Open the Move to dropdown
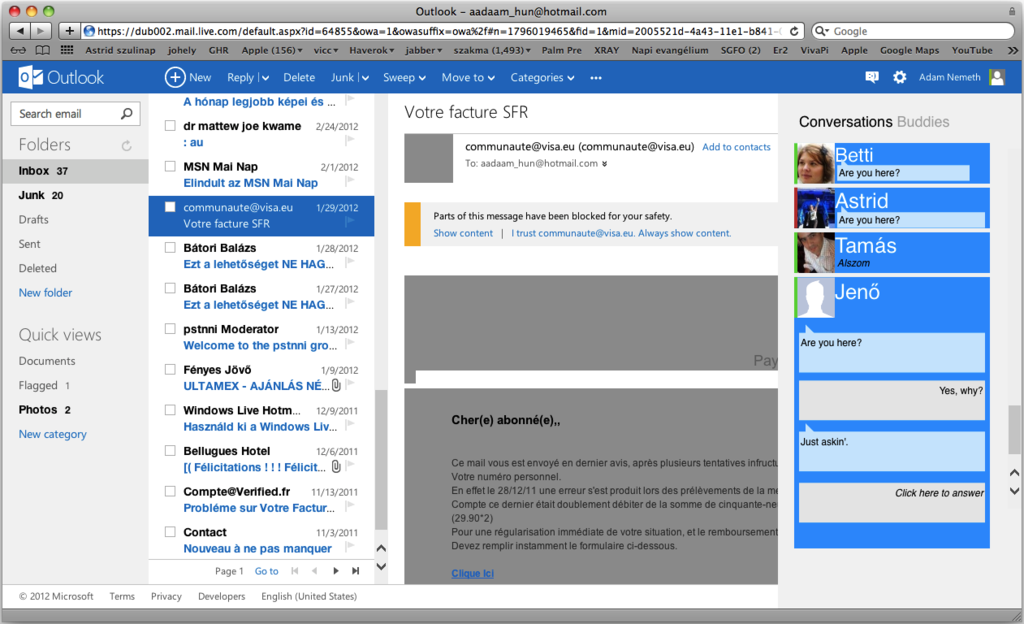The image size is (1024, 624). (x=468, y=78)
